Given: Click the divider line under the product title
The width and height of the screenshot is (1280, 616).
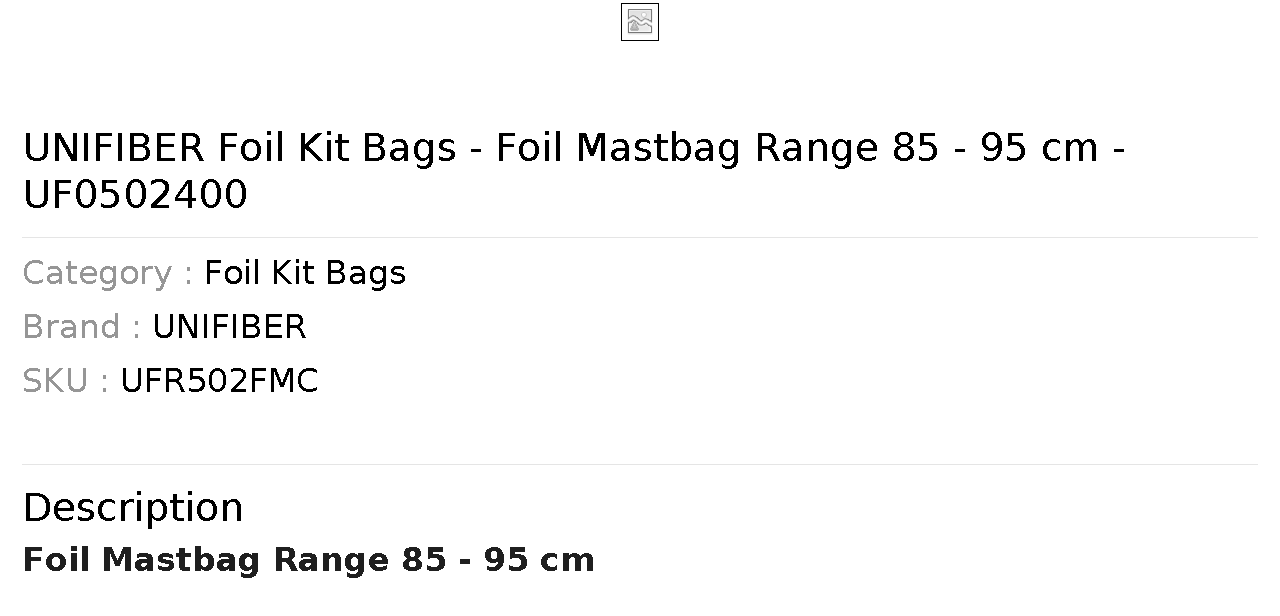Looking at the screenshot, I should [x=640, y=237].
